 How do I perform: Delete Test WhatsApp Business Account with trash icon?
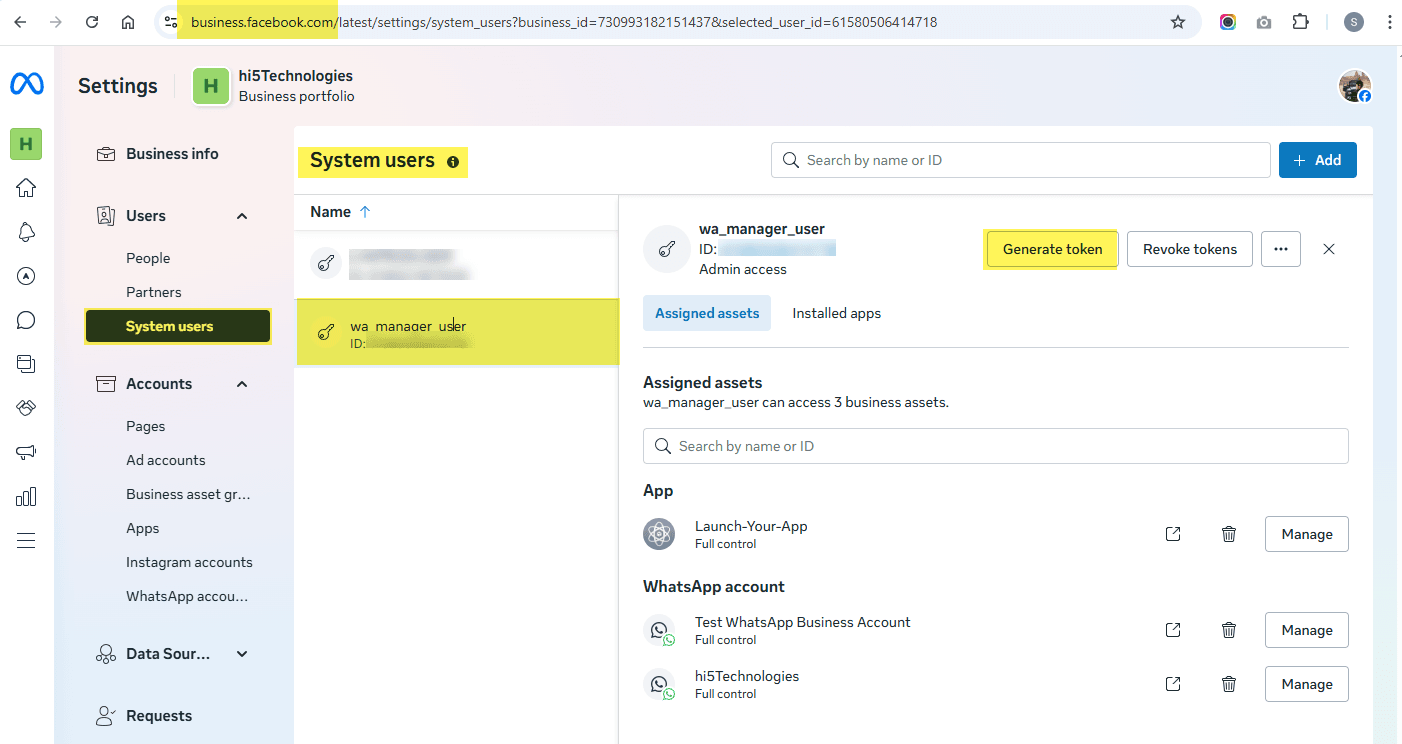(1229, 630)
